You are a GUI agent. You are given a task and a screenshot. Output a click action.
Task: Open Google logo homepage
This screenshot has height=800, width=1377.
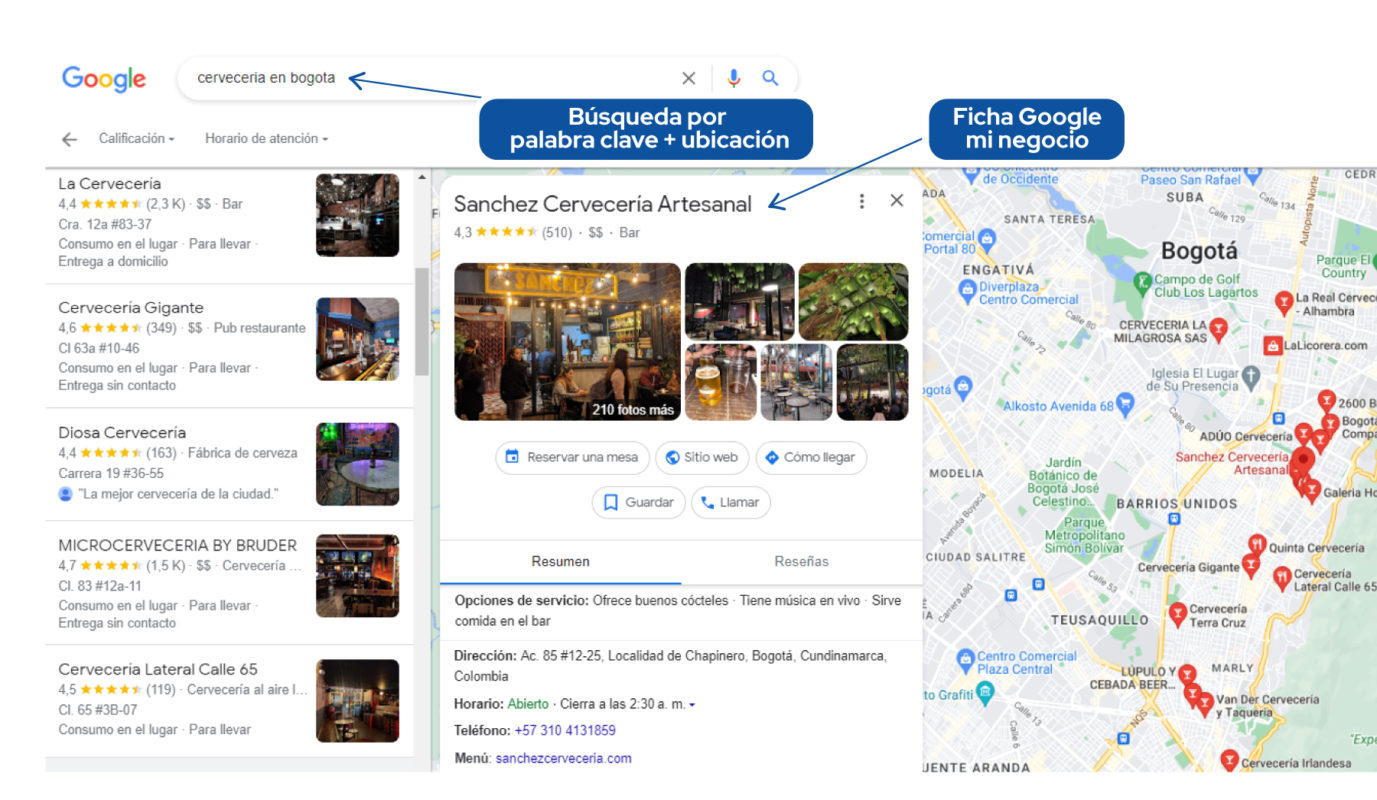(104, 79)
